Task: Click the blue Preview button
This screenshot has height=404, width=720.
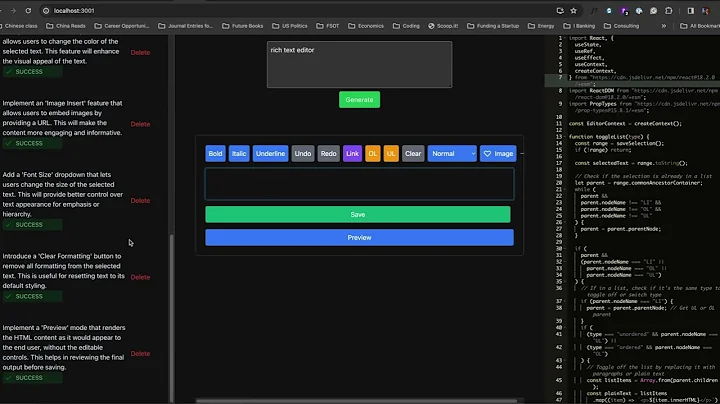Action: (360, 237)
